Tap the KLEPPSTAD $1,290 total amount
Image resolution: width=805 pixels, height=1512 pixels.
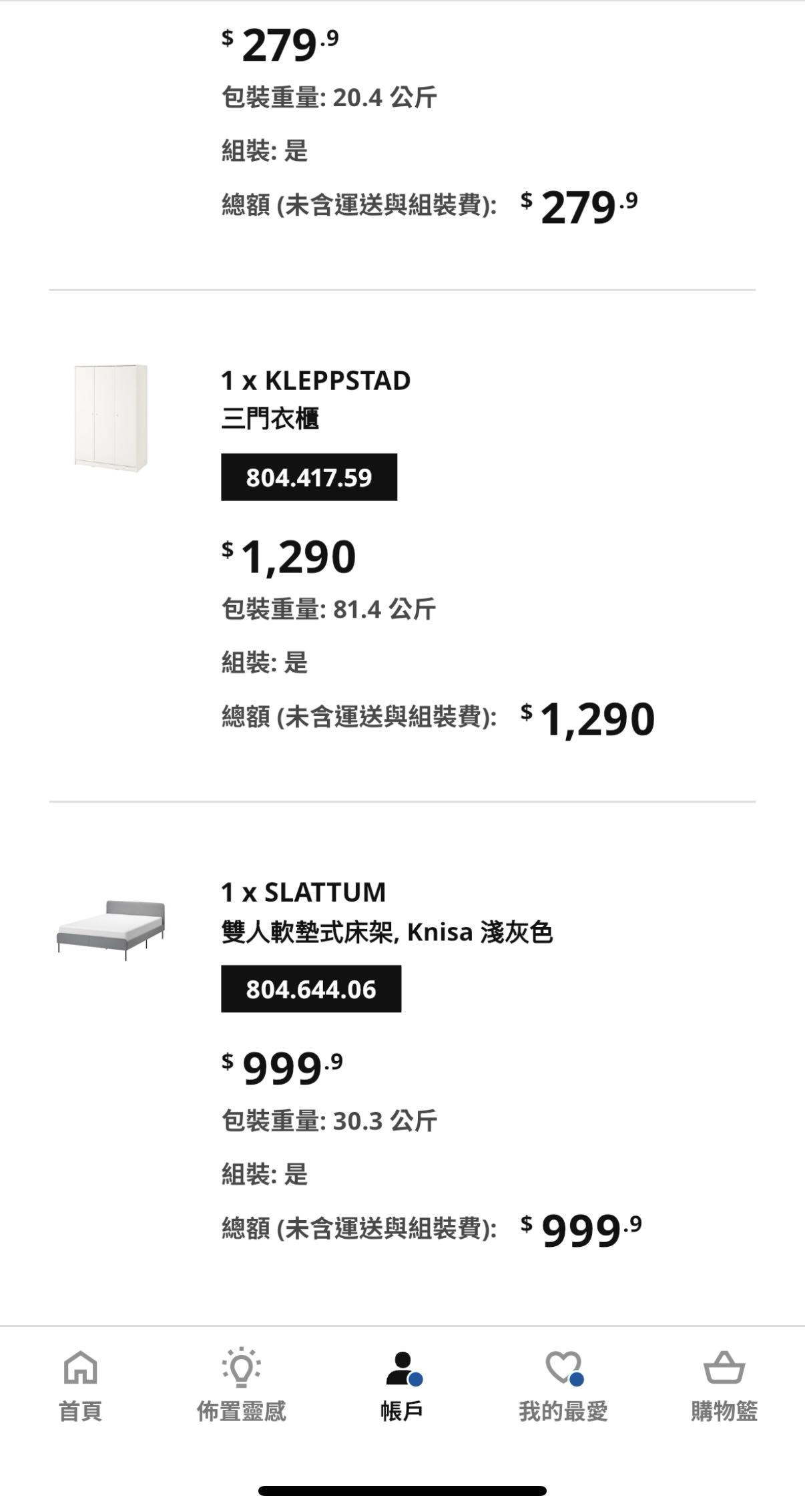tap(587, 719)
